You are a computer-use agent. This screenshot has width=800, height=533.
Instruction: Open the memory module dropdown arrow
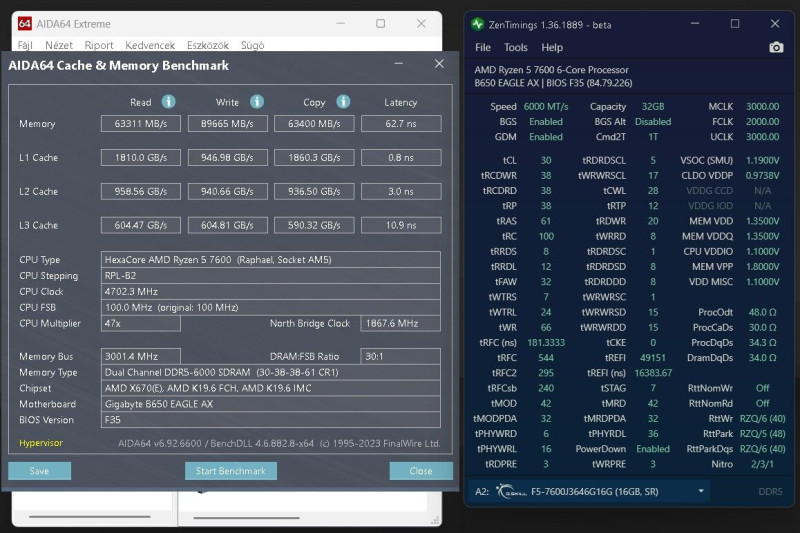701,491
